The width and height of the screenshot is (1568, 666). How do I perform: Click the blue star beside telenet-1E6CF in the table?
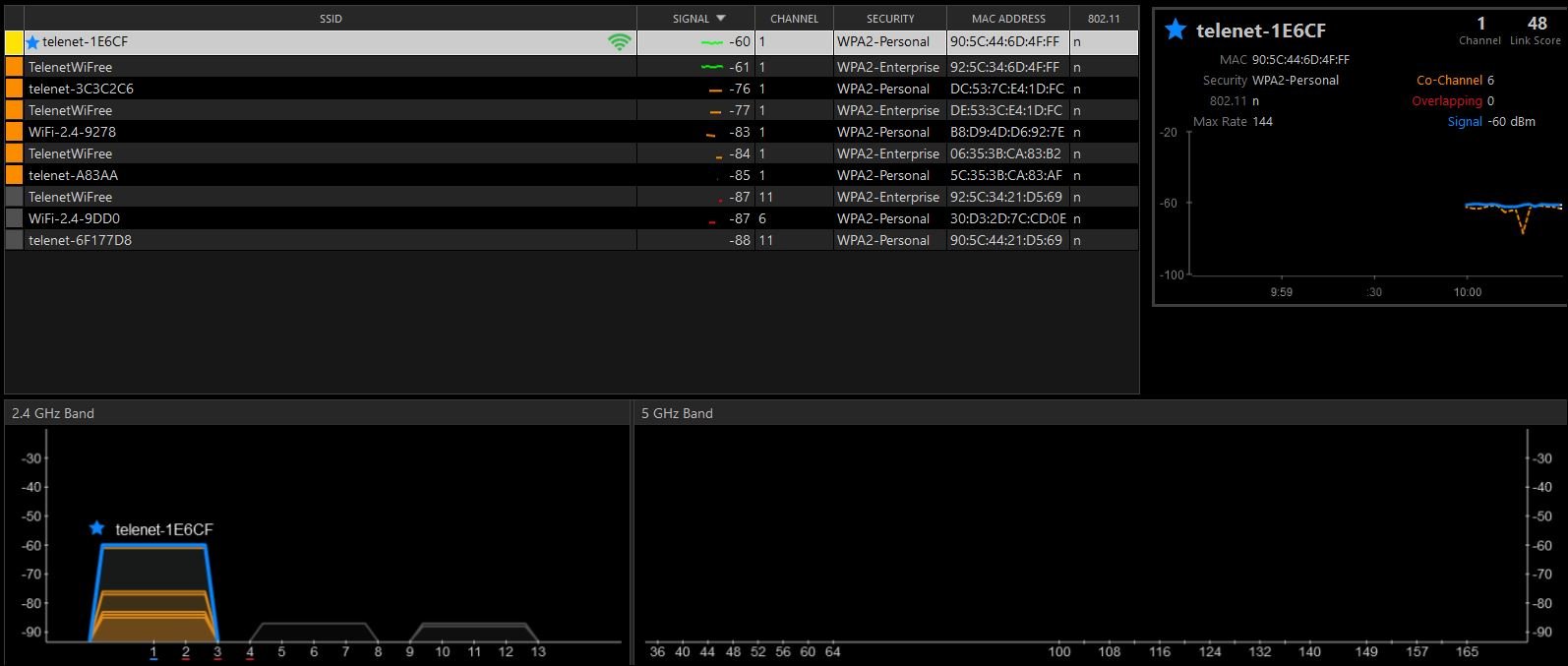(32, 42)
